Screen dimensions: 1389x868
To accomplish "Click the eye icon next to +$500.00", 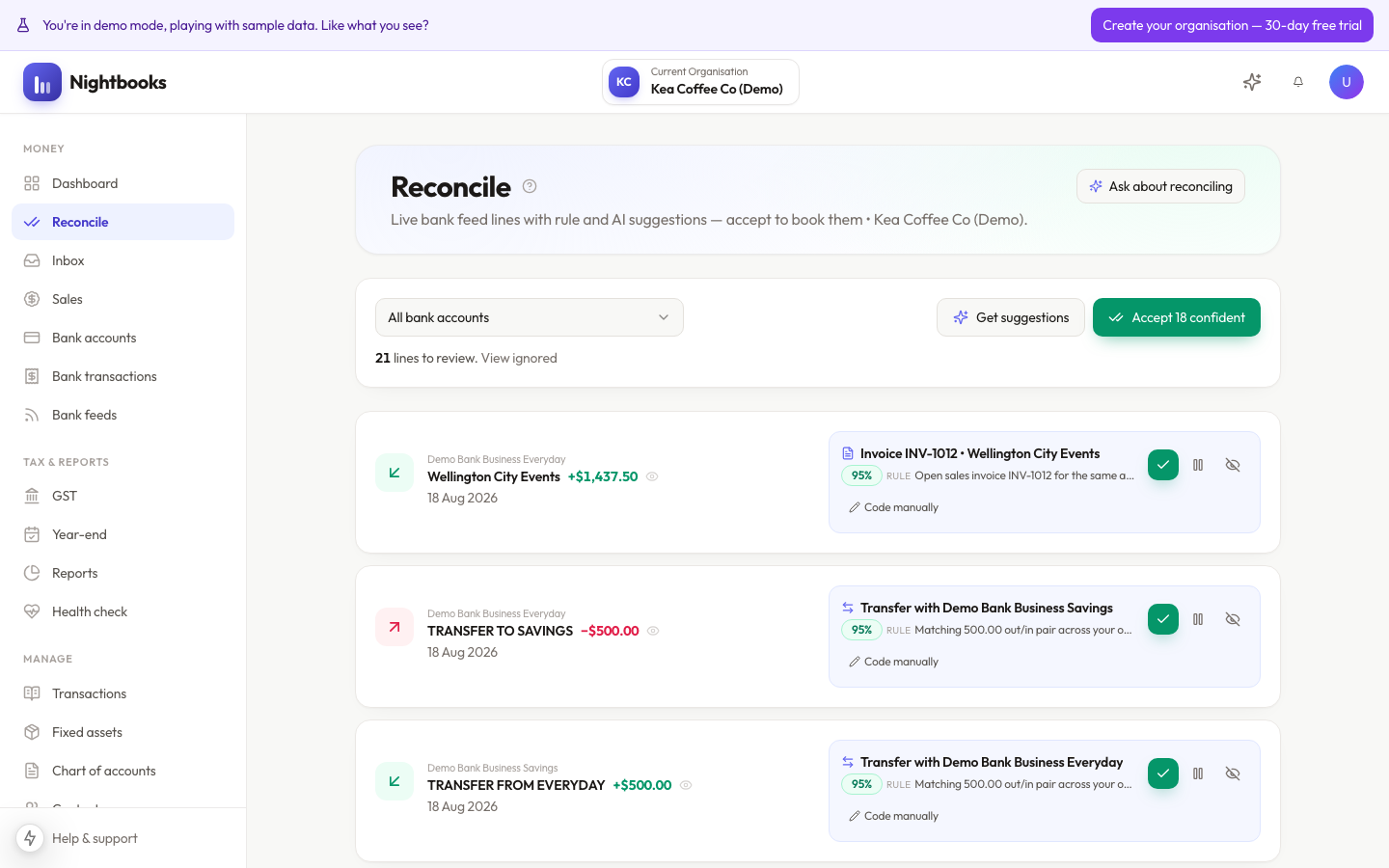I will tap(686, 785).
